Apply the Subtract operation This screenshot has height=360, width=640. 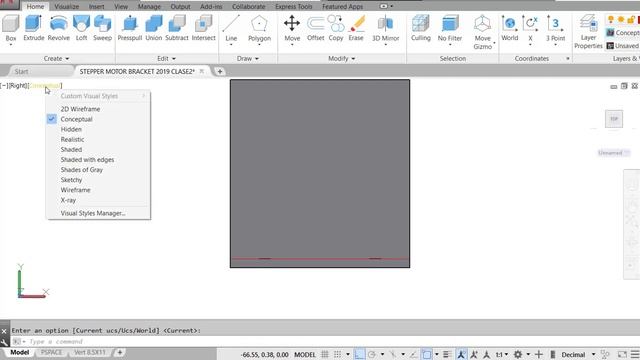(x=177, y=28)
